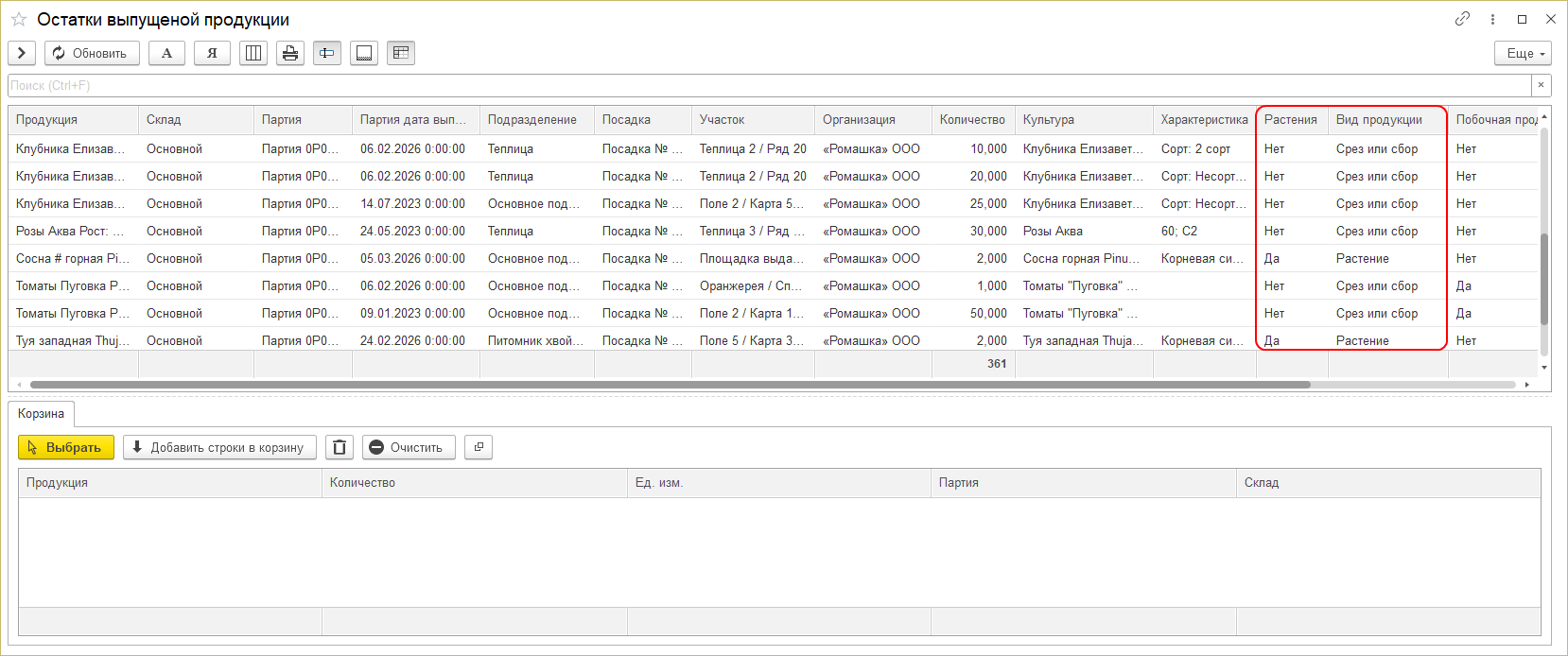Toggle the highlighted search field toolbar button
This screenshot has width=1568, height=656.
click(327, 53)
